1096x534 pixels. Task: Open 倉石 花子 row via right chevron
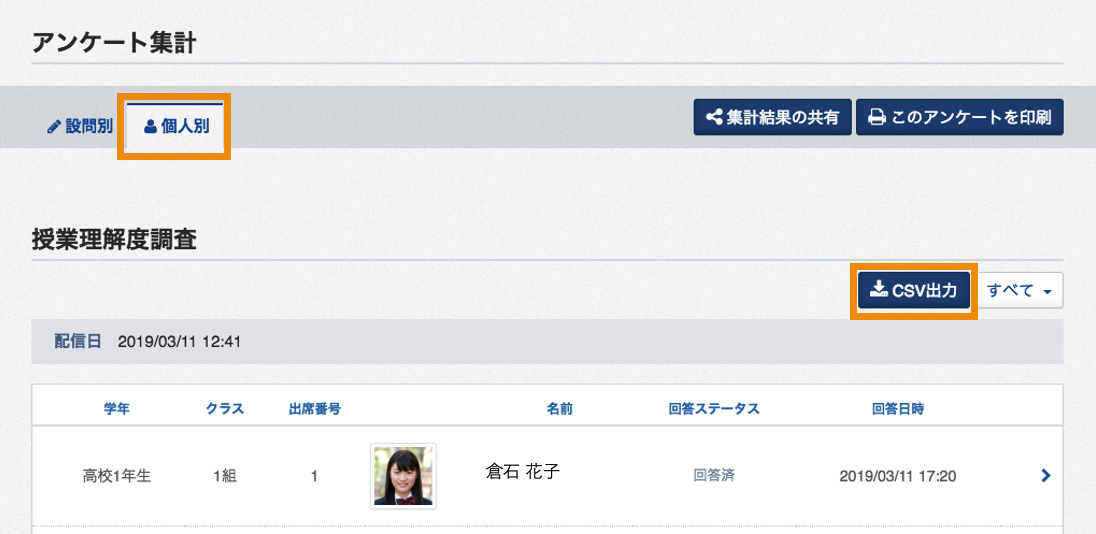point(1046,475)
